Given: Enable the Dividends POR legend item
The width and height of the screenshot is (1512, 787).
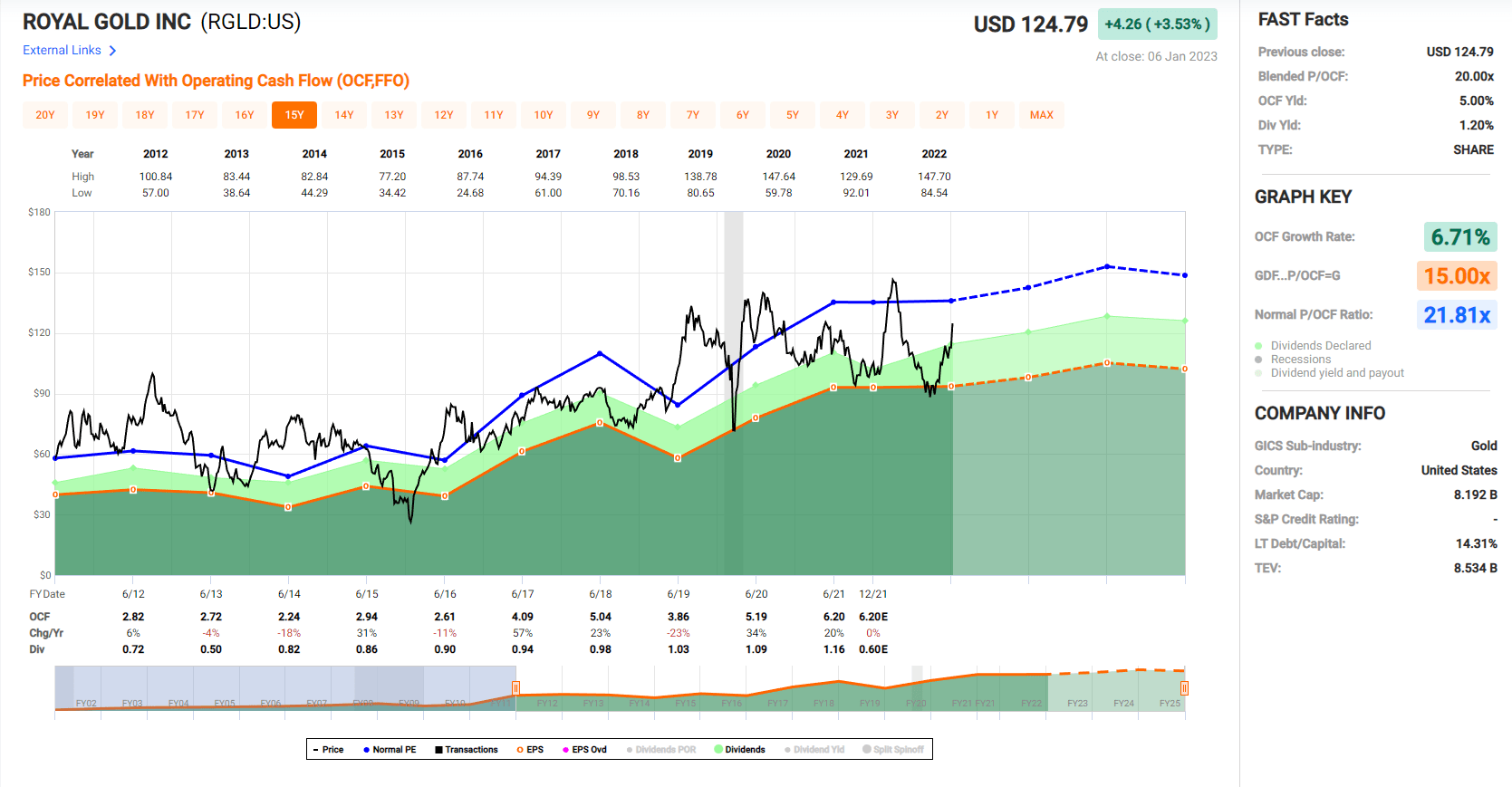Looking at the screenshot, I should click(x=661, y=750).
